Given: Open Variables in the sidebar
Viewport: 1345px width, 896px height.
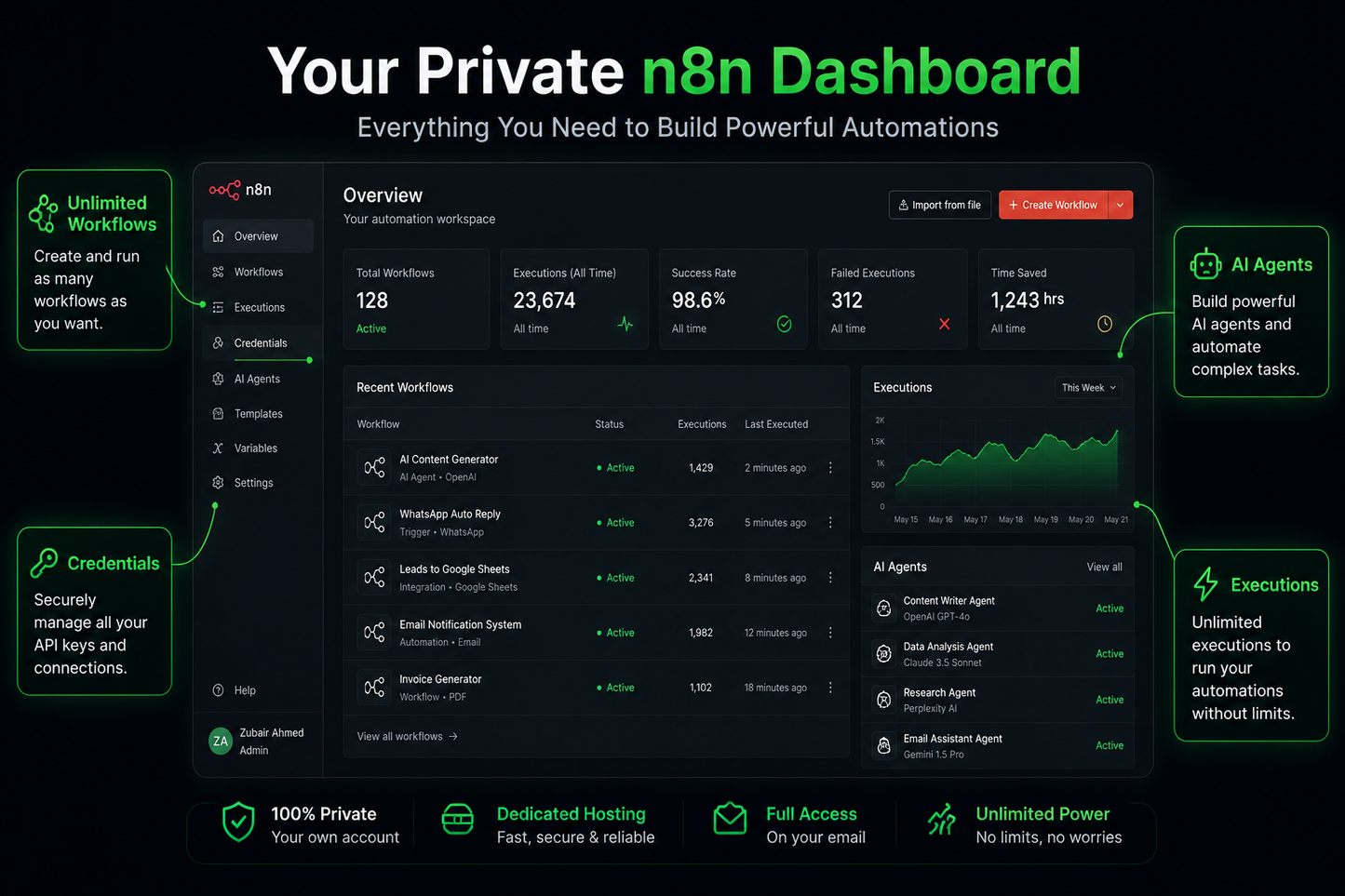Looking at the screenshot, I should pyautogui.click(x=258, y=448).
